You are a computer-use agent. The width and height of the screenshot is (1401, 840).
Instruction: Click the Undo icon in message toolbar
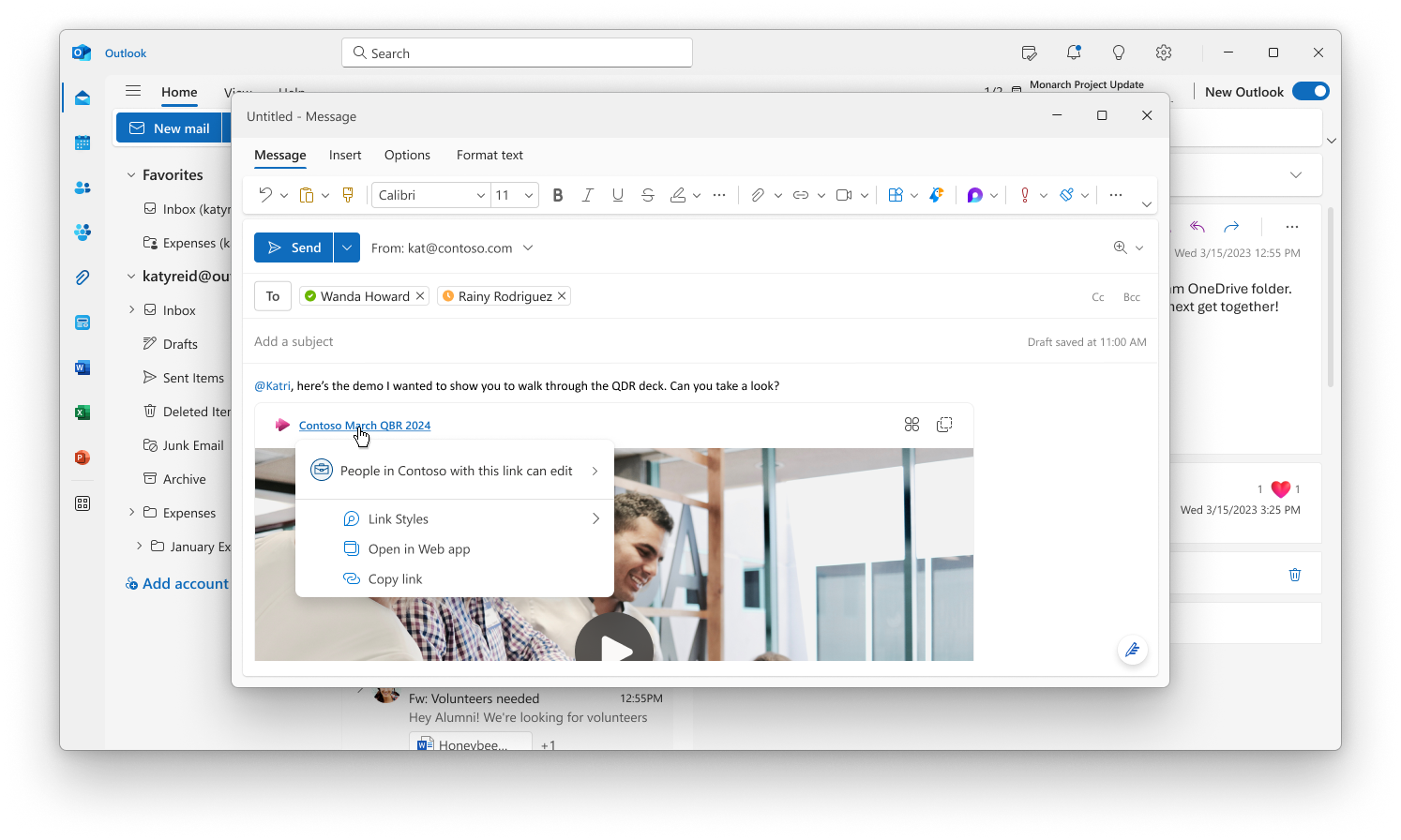point(265,195)
